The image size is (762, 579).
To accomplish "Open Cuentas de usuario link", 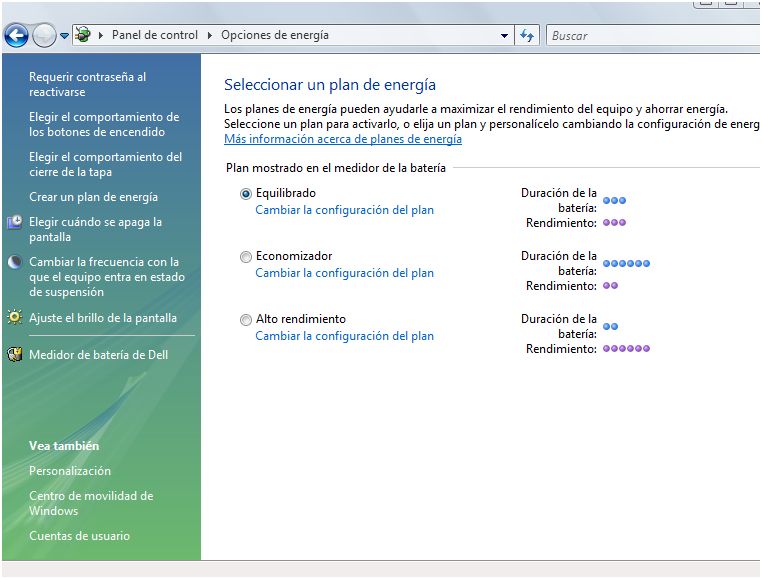I will [79, 536].
